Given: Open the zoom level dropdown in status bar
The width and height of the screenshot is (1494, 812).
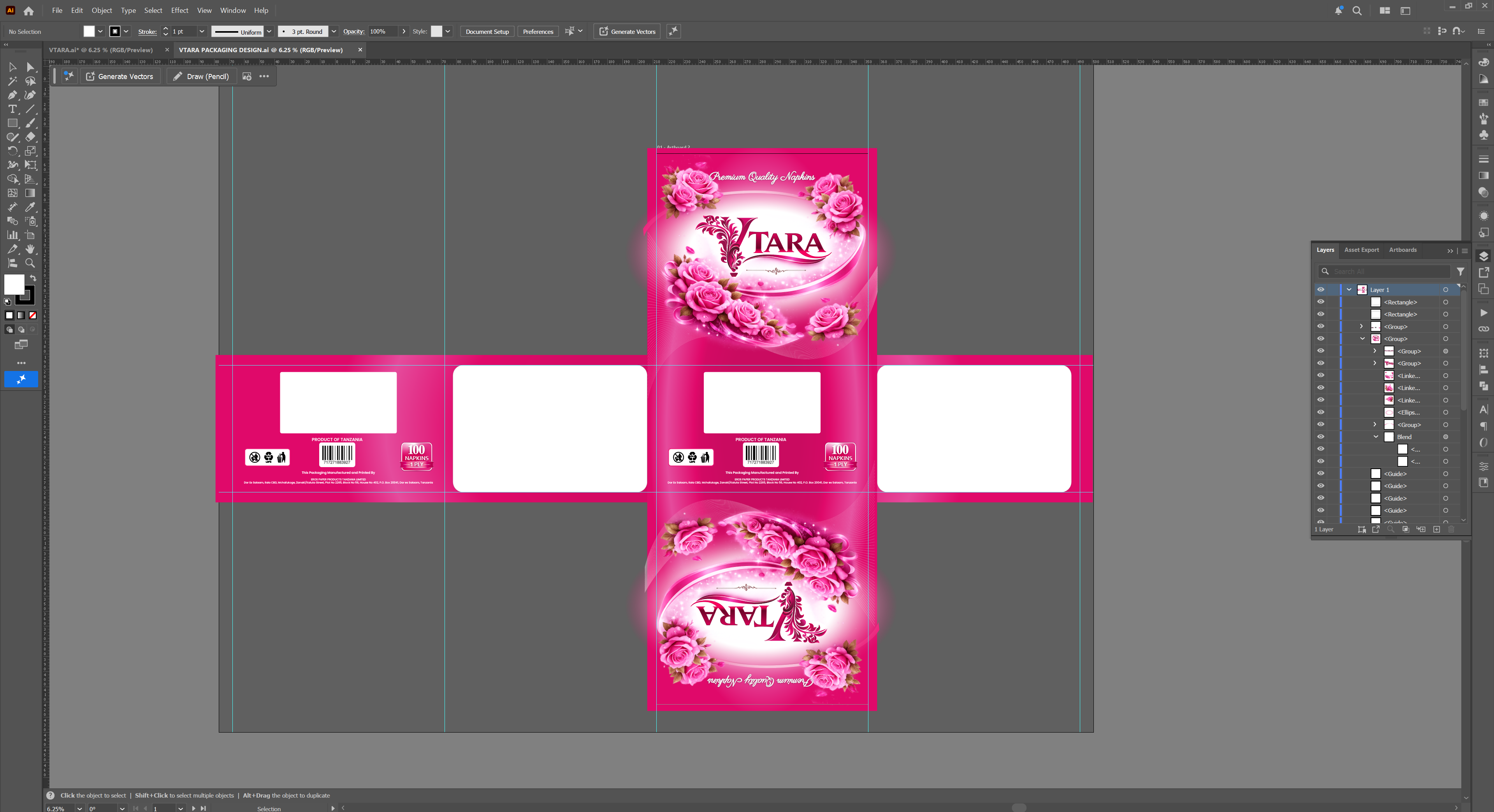Looking at the screenshot, I should pyautogui.click(x=79, y=808).
